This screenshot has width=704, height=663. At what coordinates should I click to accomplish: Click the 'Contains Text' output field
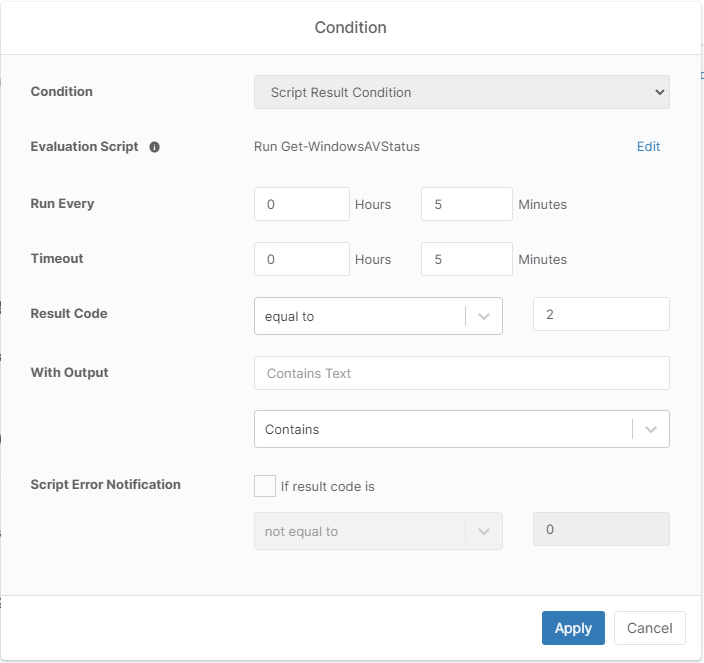point(461,373)
